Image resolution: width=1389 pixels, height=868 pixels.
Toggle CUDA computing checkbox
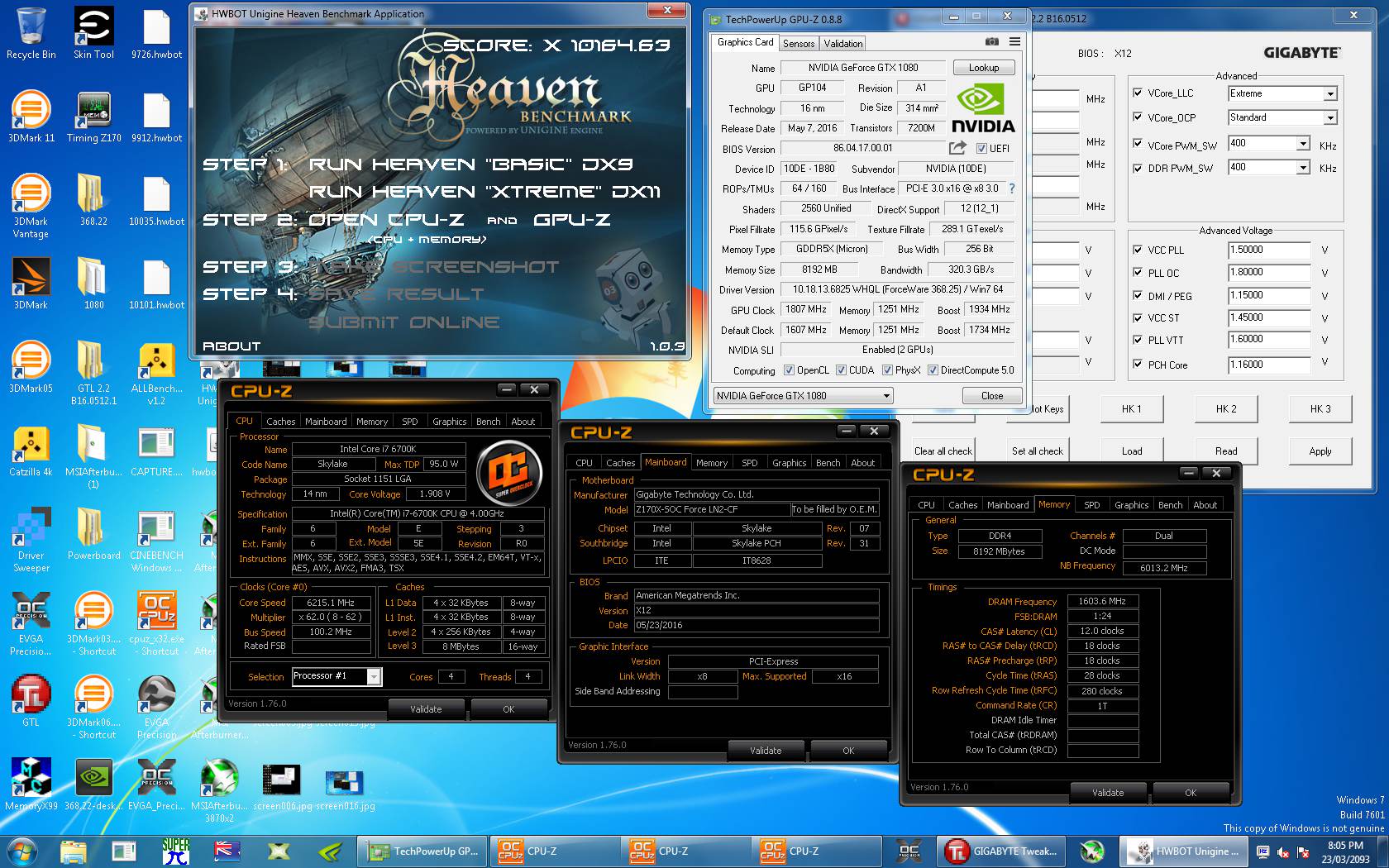click(x=841, y=370)
